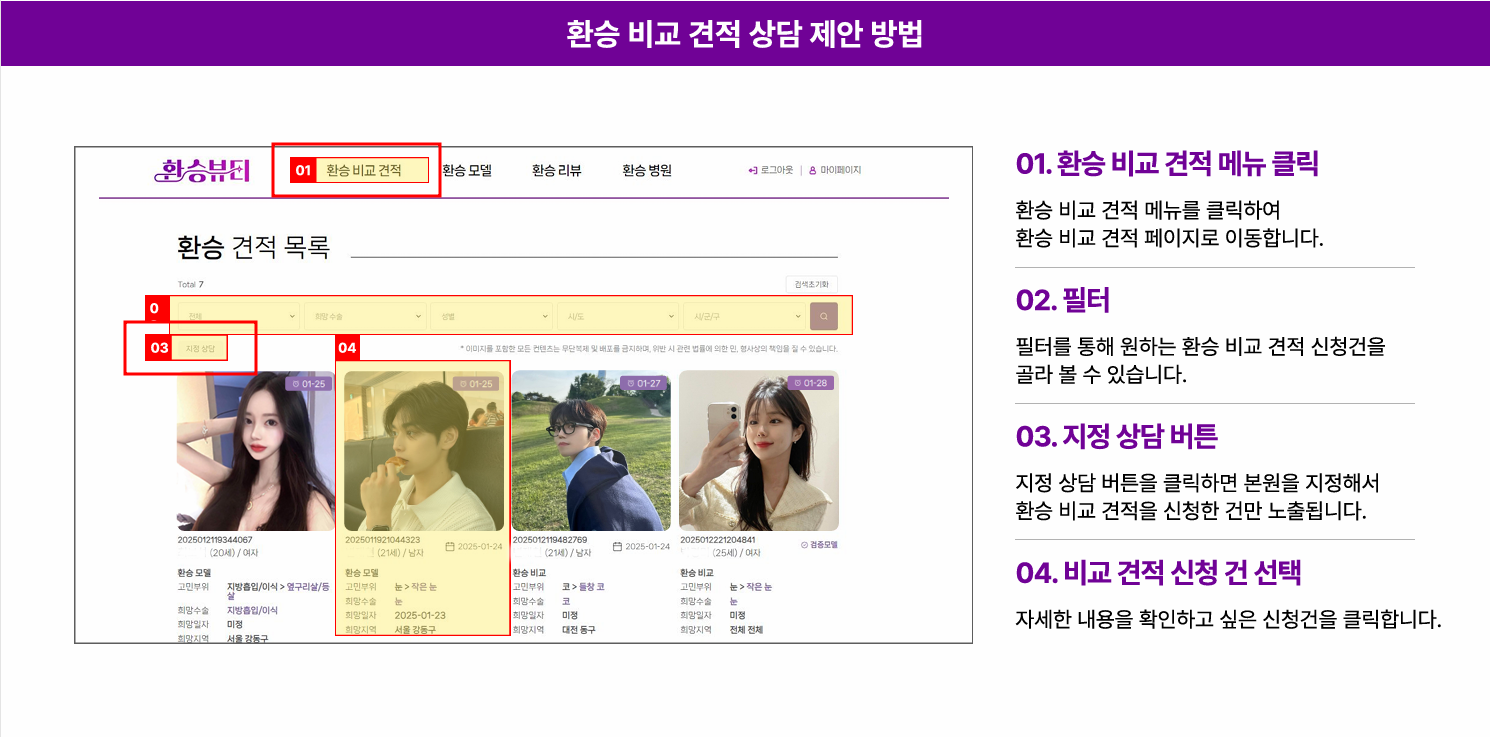The height and width of the screenshot is (737, 1490).
Task: Toggle the 지정 상담 filter
Action: 200,348
